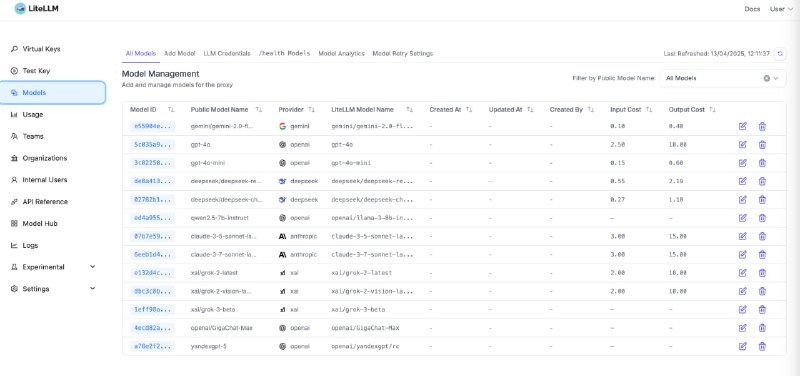Edit the gpt-4o model row
The width and height of the screenshot is (800, 376).
[x=742, y=144]
